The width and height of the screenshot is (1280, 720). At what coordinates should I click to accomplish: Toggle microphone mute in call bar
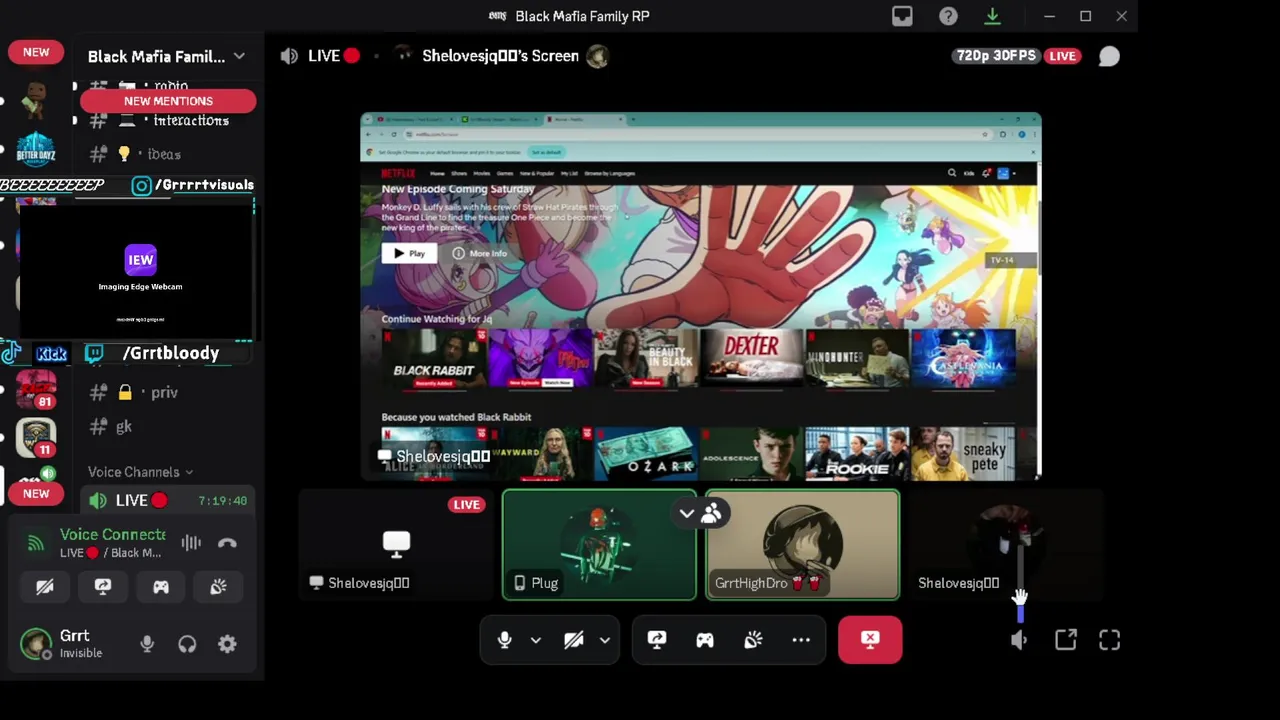pyautogui.click(x=504, y=640)
